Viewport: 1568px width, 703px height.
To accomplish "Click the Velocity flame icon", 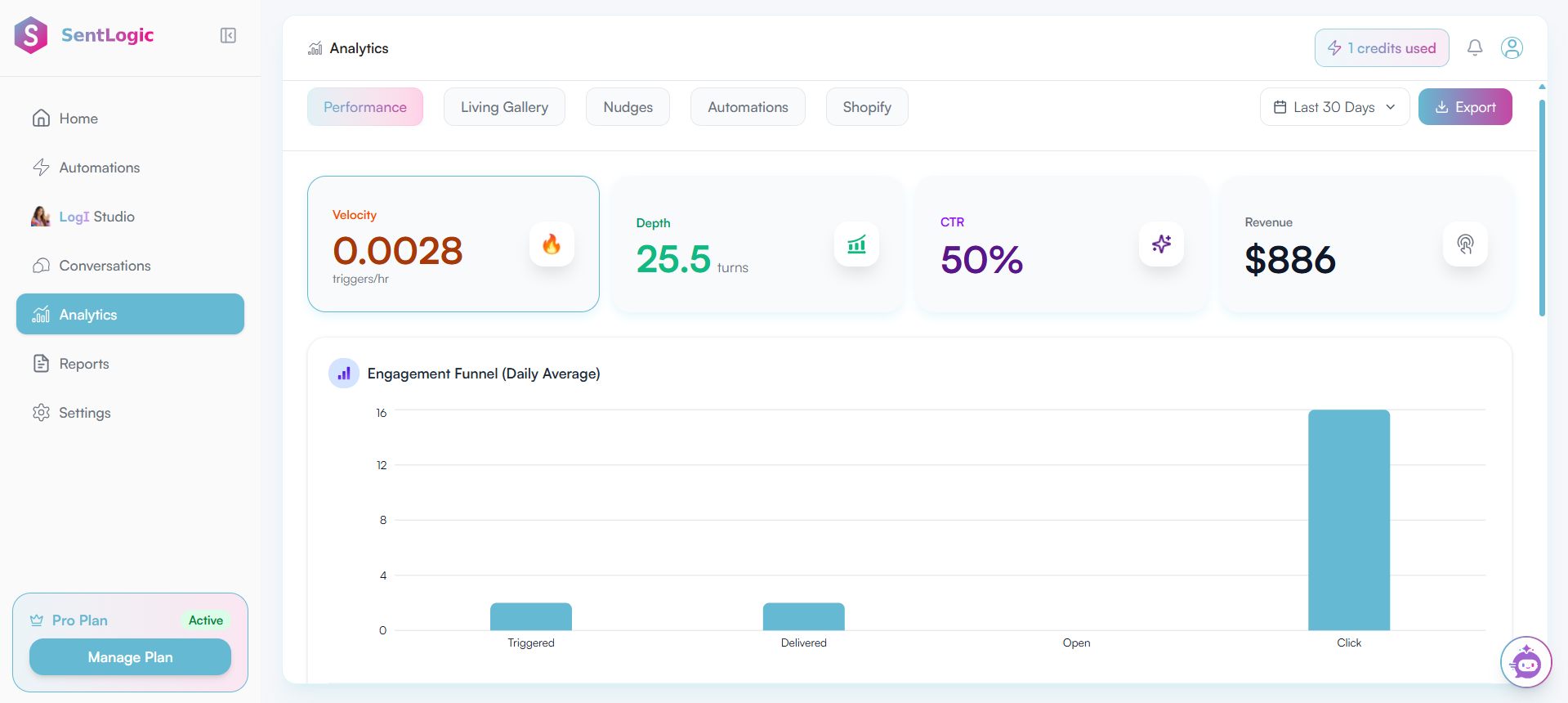I will point(552,244).
